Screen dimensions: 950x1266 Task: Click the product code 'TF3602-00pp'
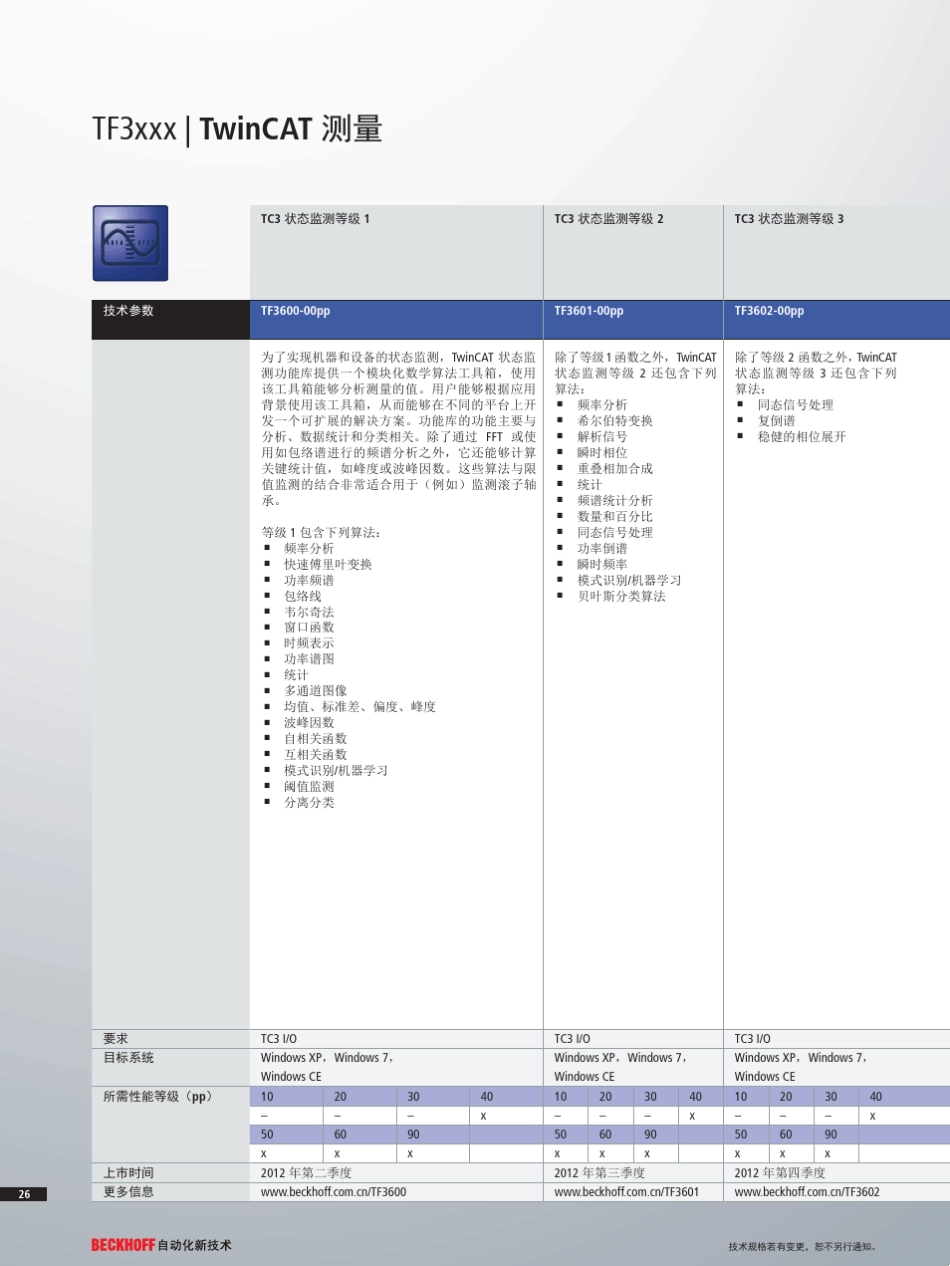pos(769,311)
